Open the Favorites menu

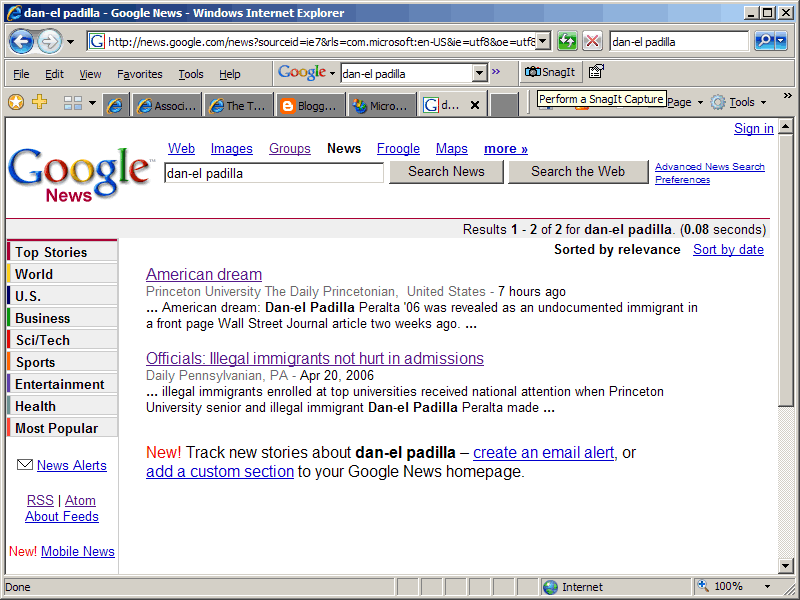[140, 74]
